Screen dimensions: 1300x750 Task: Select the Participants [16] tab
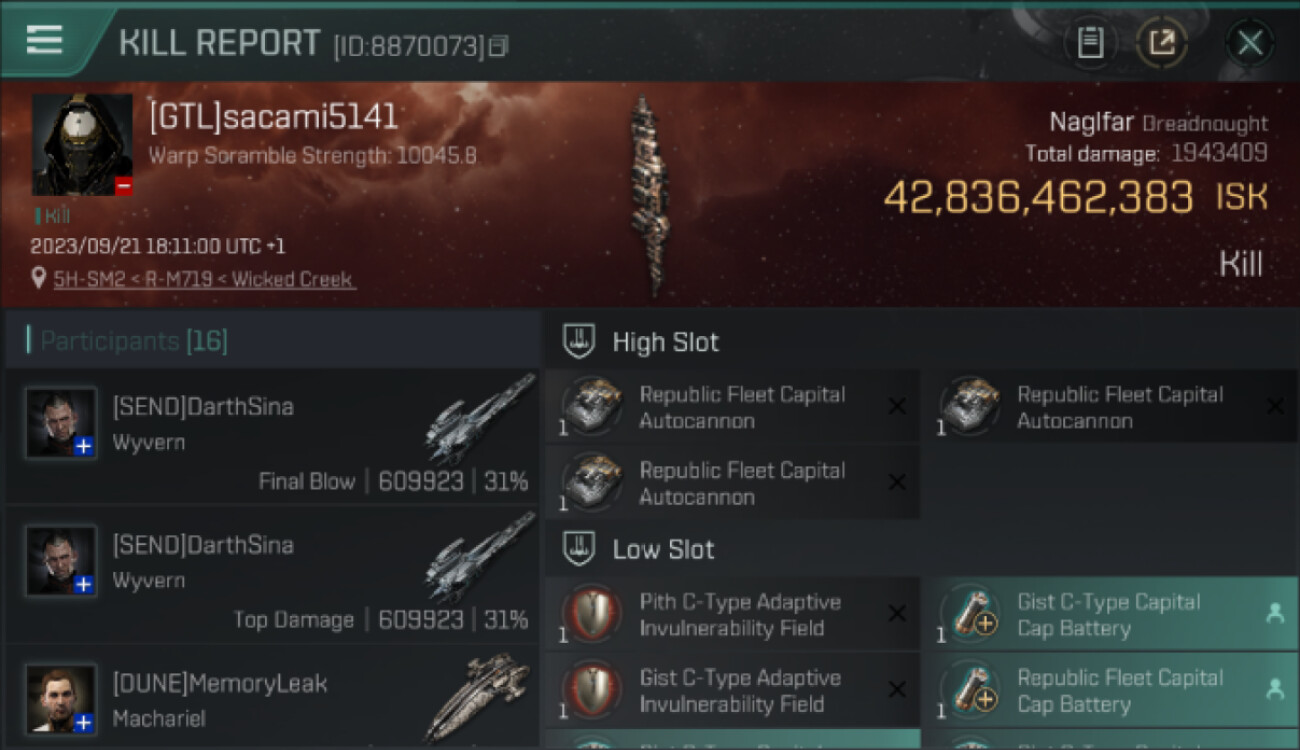click(x=133, y=341)
